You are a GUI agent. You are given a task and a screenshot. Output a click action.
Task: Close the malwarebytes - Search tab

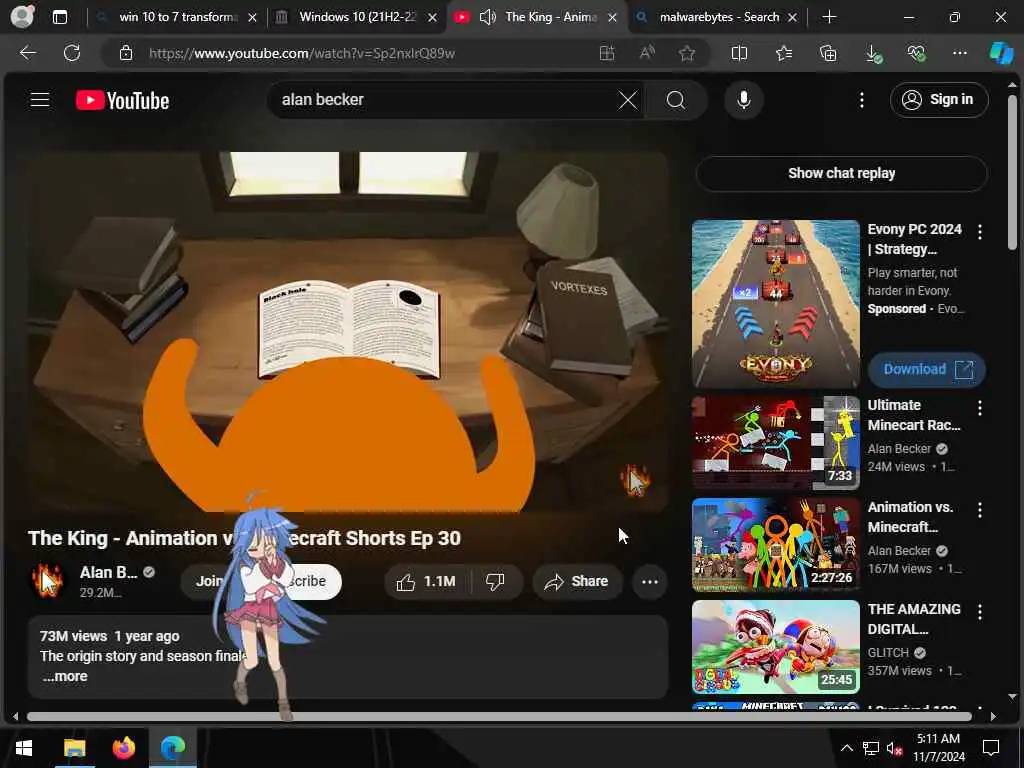tap(792, 18)
